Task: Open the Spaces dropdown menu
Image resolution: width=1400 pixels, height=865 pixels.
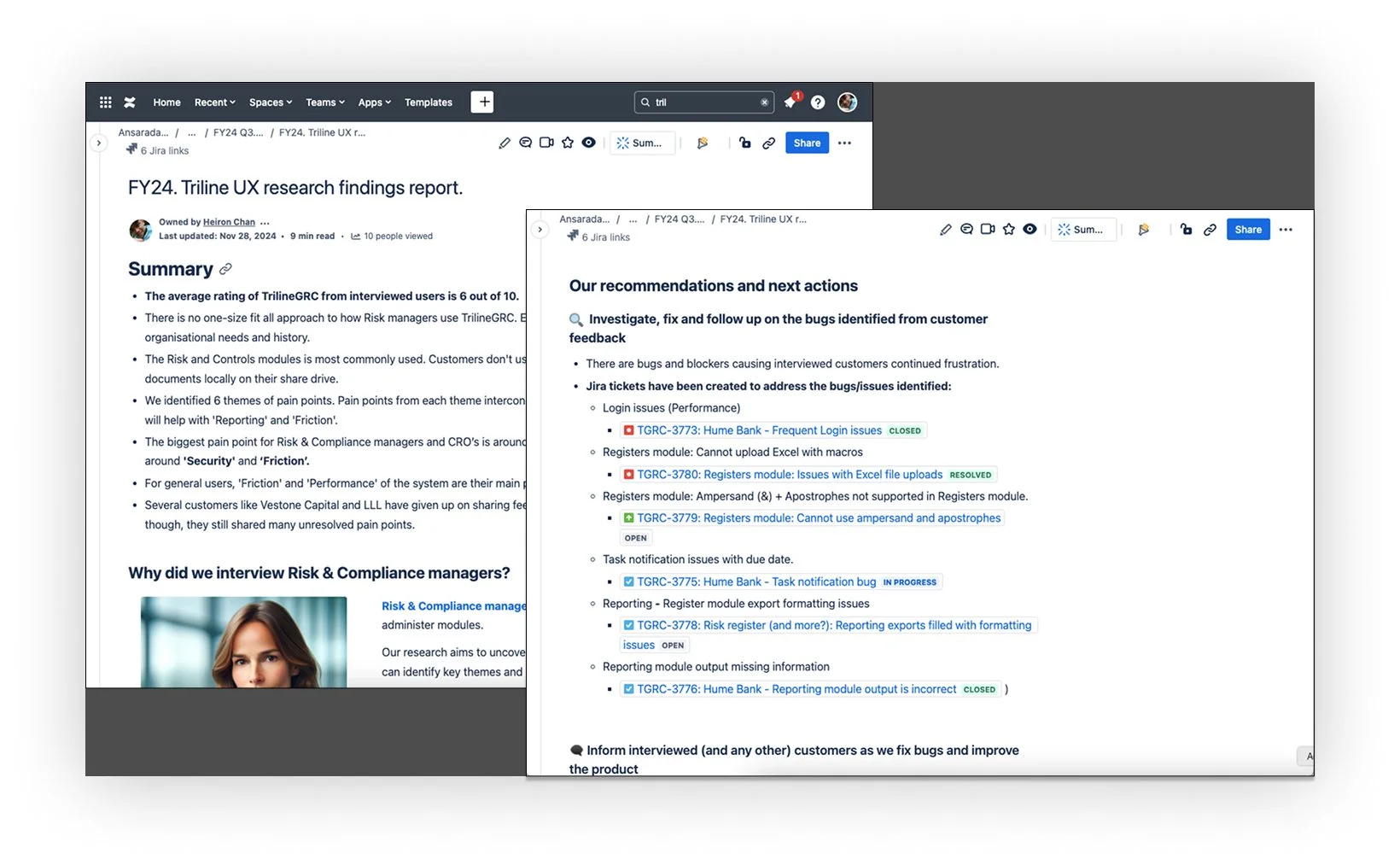Action: 271,102
